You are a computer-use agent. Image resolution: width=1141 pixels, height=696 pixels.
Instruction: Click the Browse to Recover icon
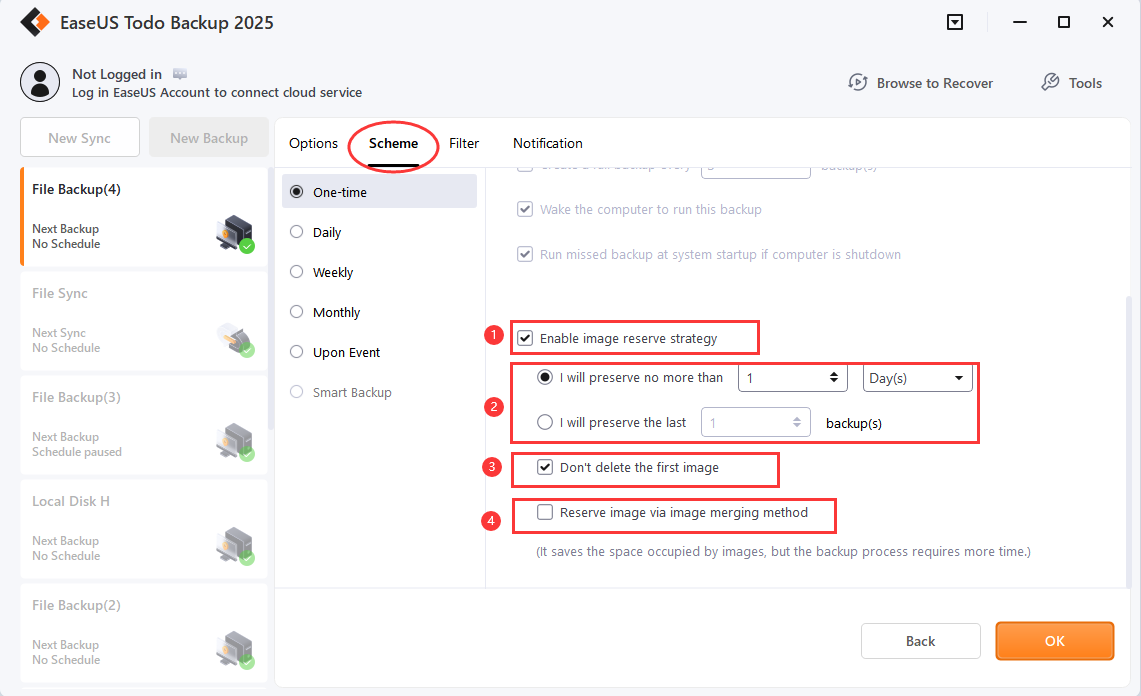(858, 83)
